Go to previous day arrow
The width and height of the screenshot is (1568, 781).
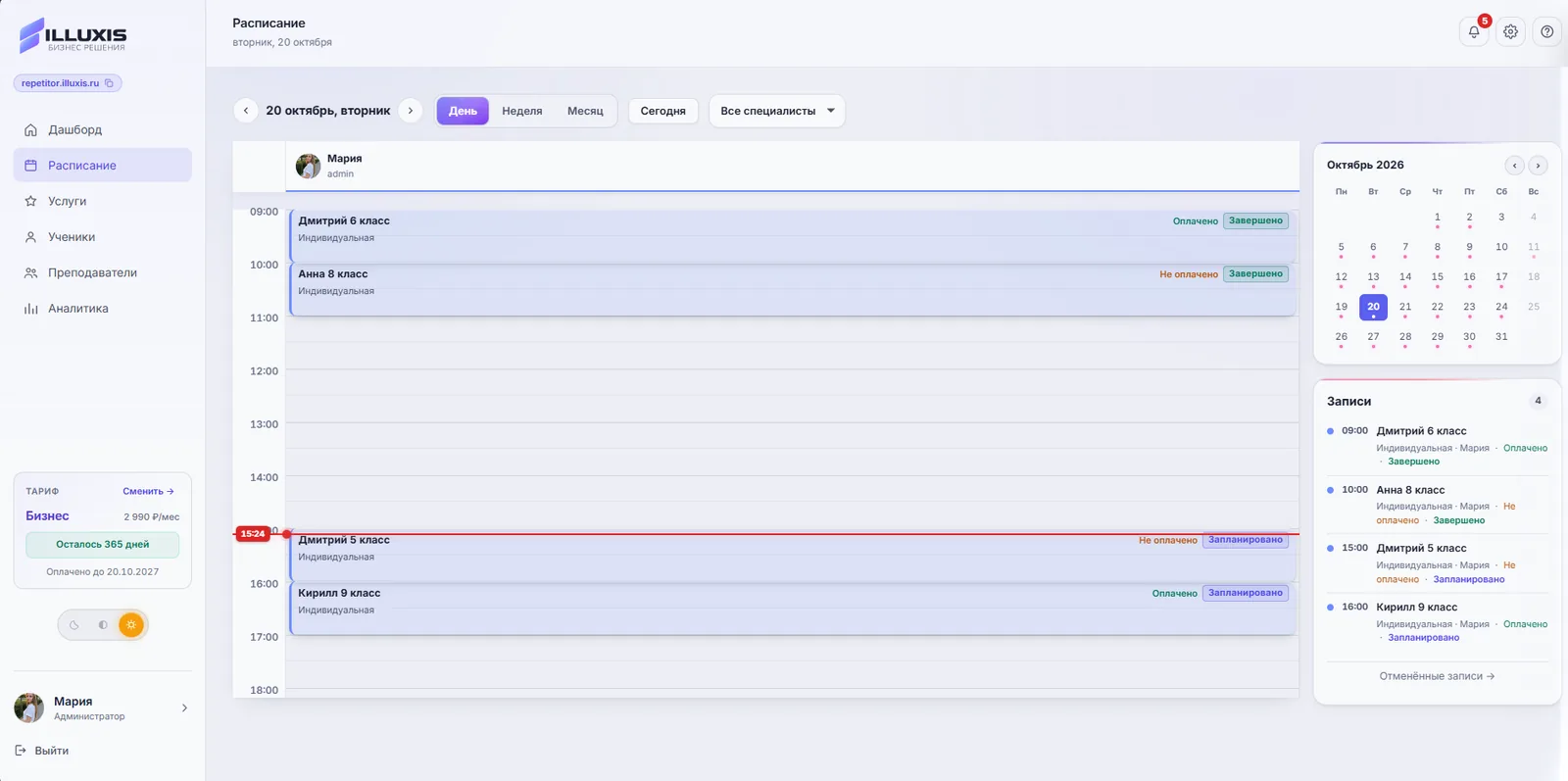pos(246,111)
